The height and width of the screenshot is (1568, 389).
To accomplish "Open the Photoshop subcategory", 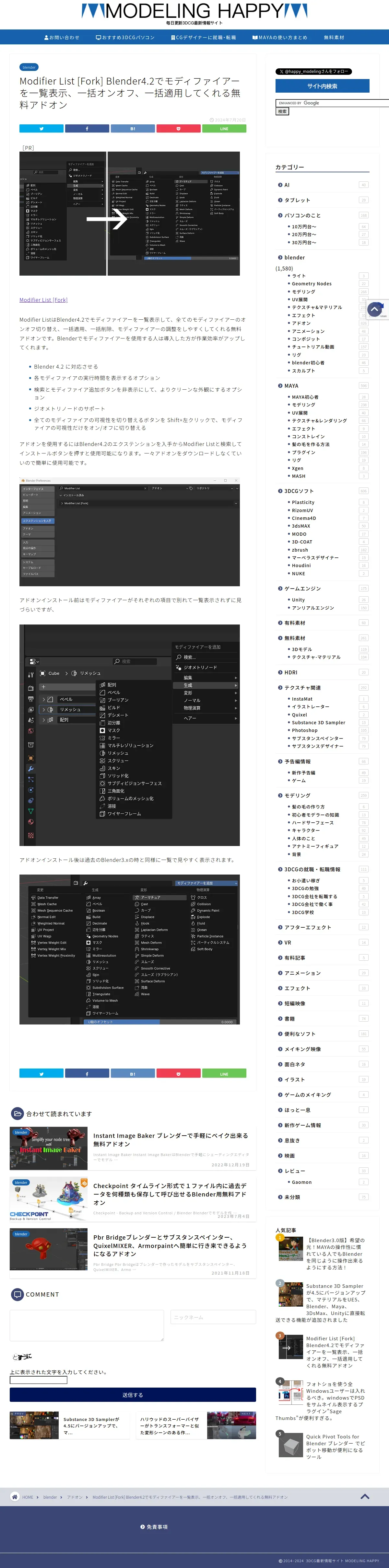I will point(304,730).
